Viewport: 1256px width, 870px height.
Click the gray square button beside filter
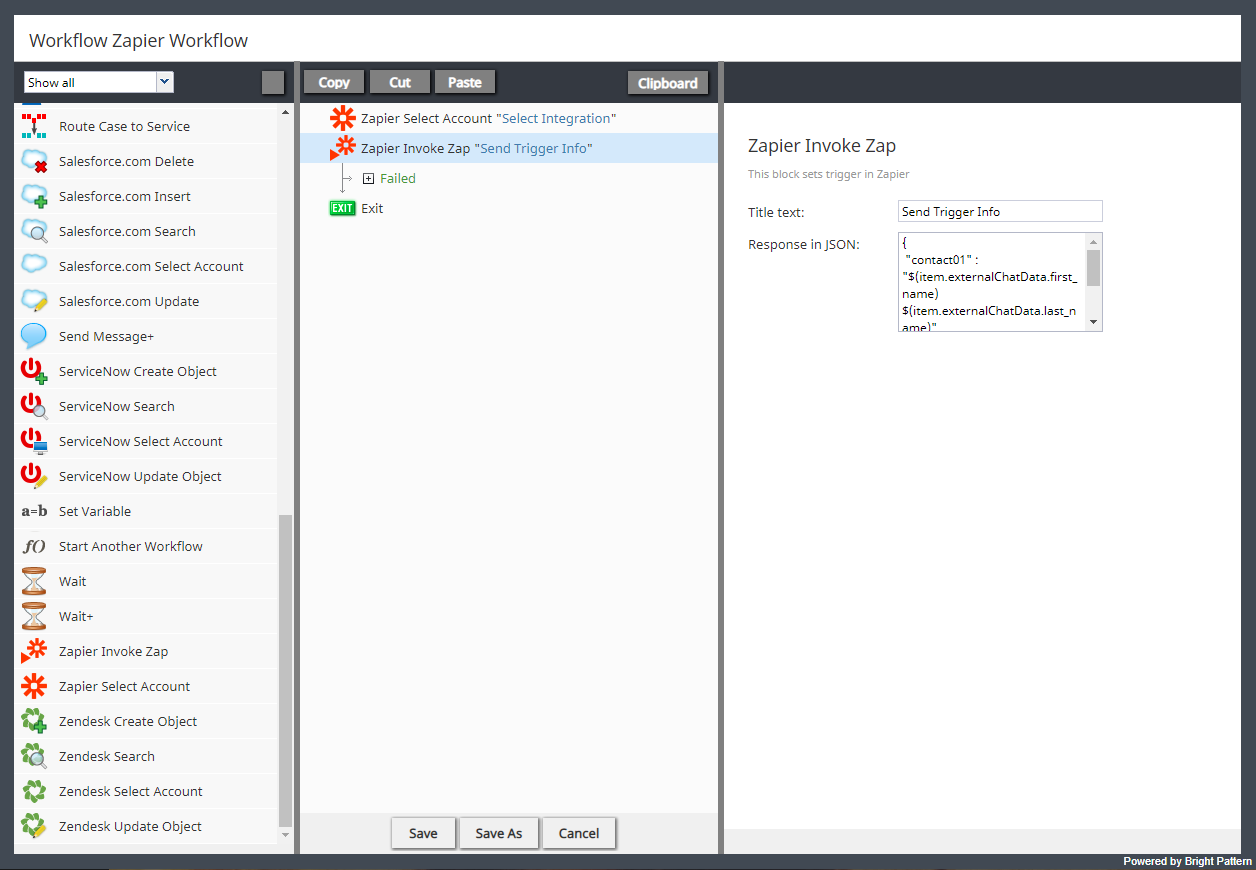tap(273, 83)
